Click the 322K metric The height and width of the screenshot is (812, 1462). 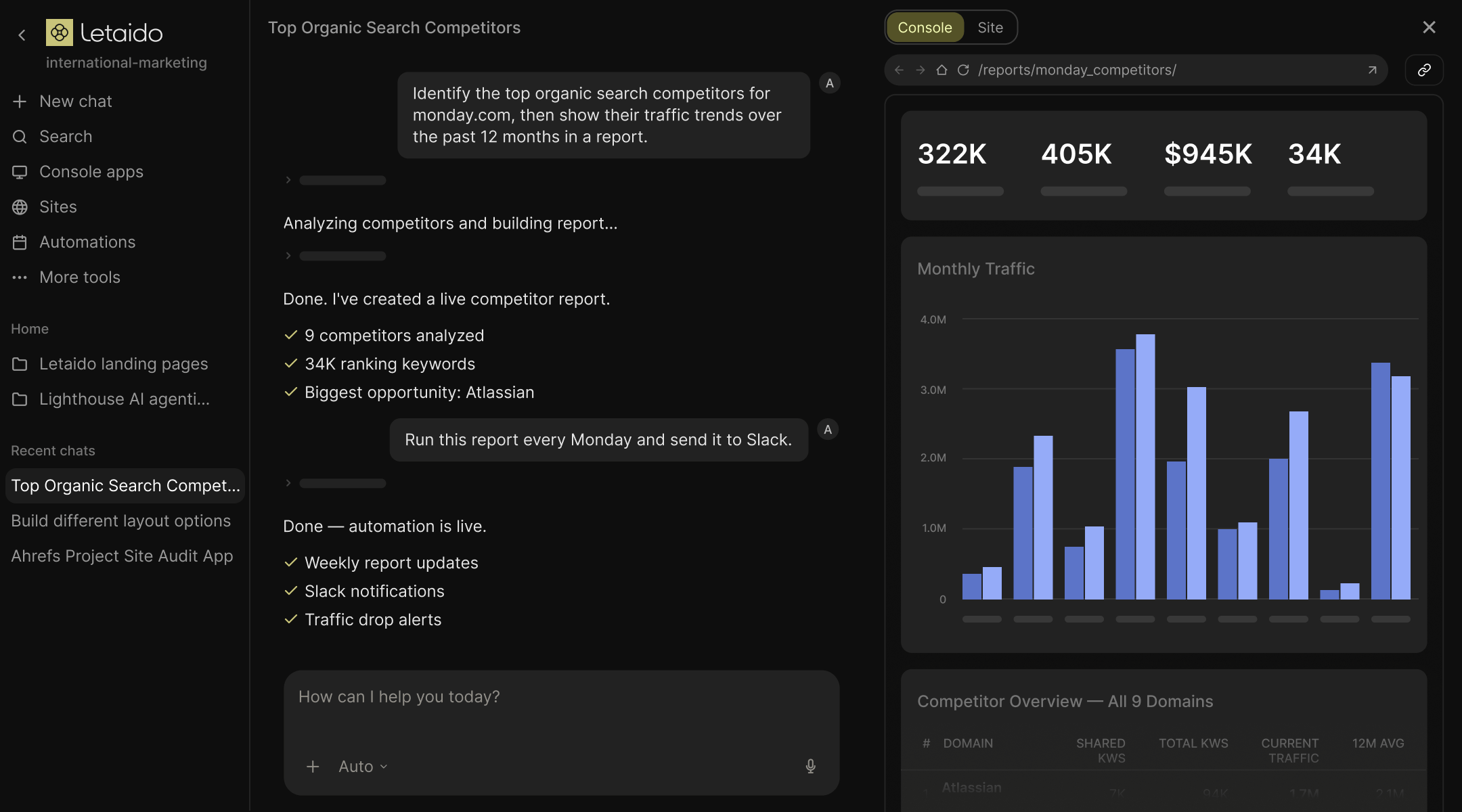pos(952,154)
